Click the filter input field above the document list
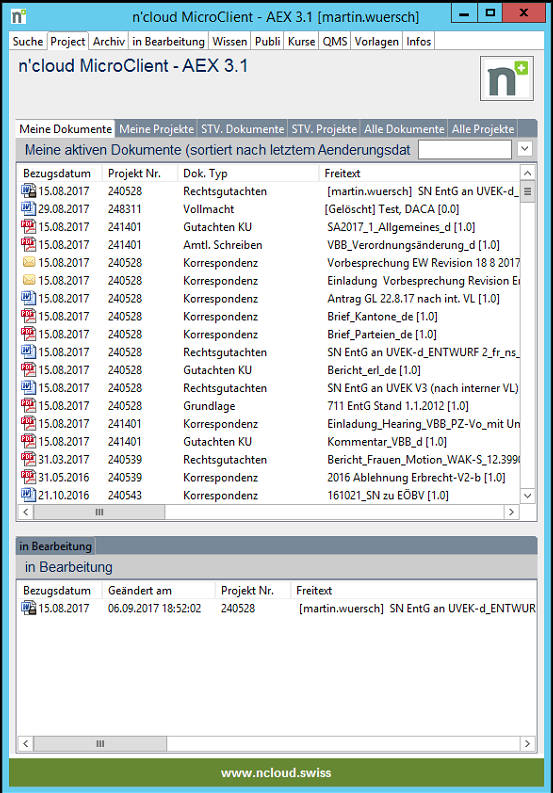 (465, 149)
